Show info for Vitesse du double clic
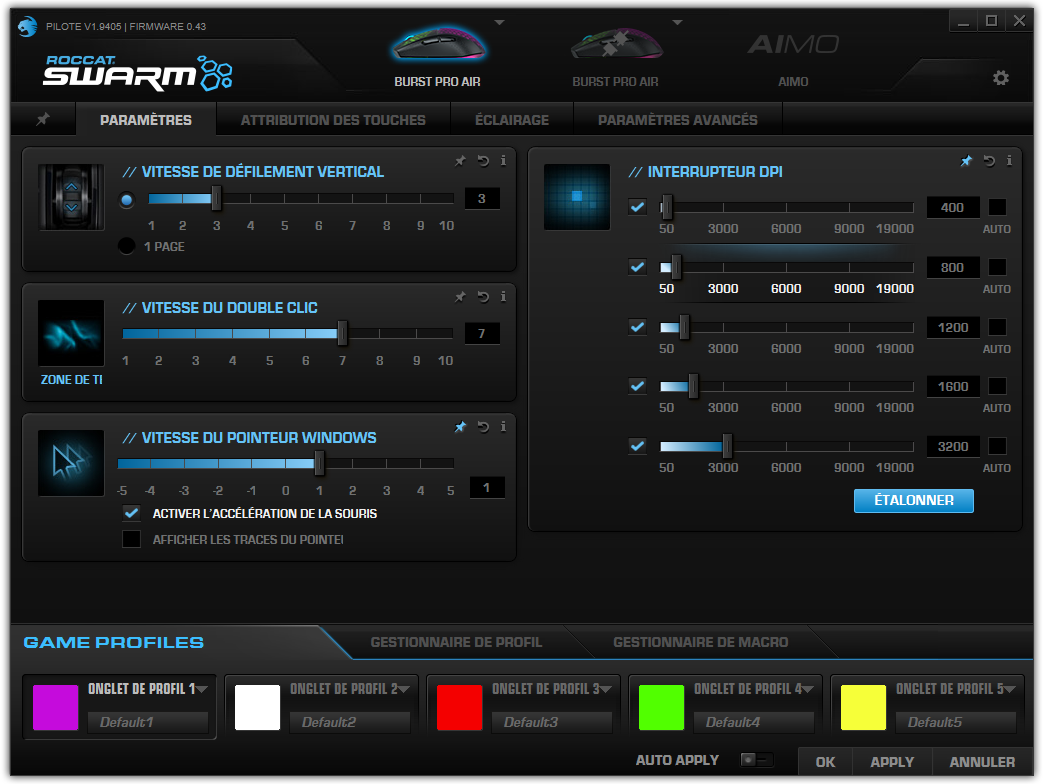 coord(503,297)
